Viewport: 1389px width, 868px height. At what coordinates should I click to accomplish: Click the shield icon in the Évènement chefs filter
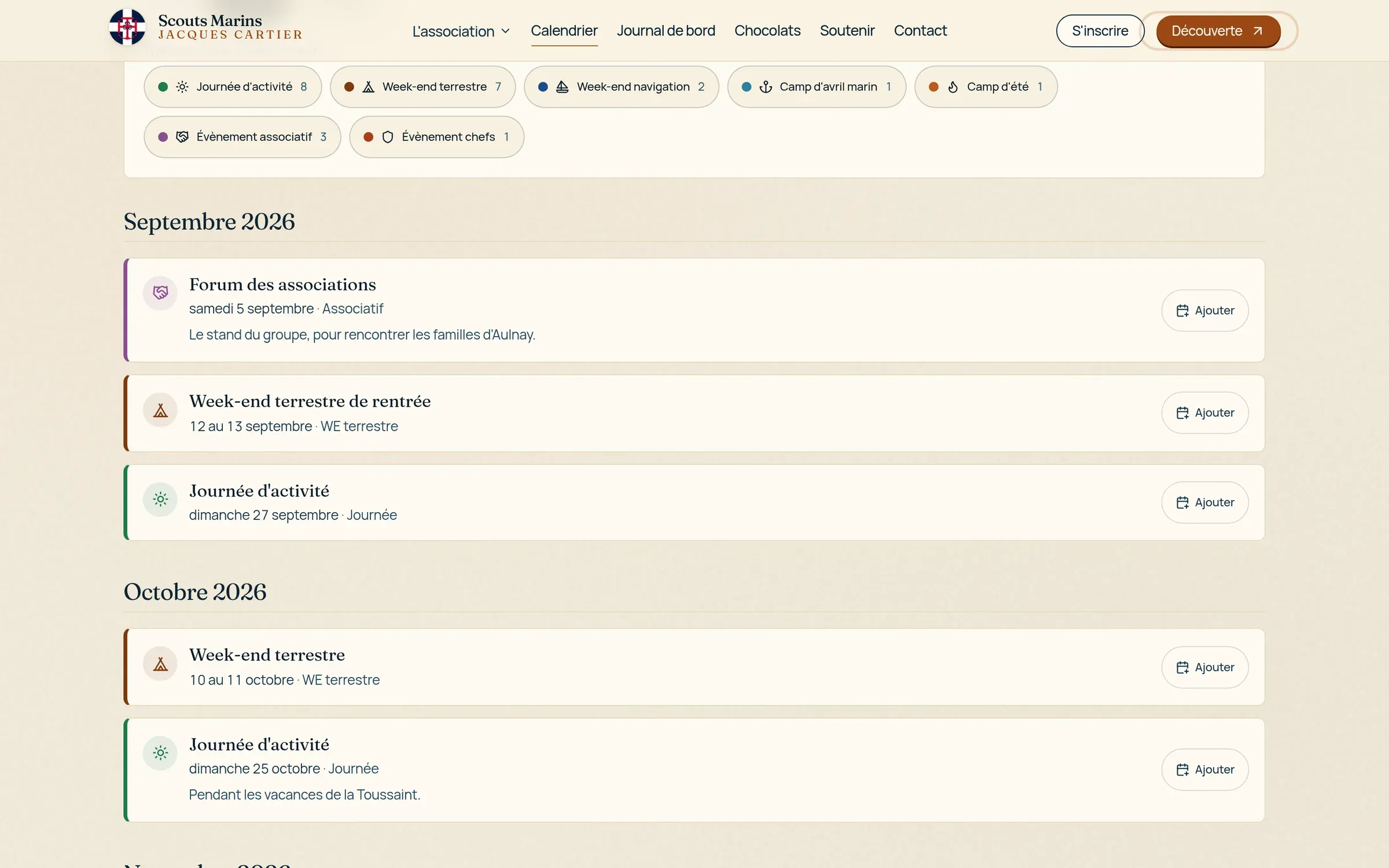[388, 137]
